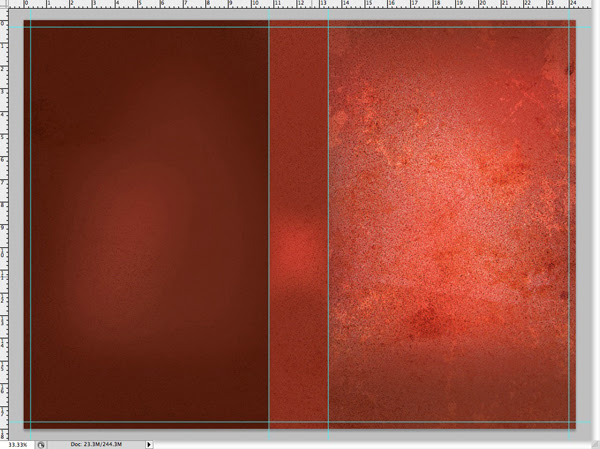Click the bright red glow on the spine
This screenshot has width=600, height=449.
point(297,246)
